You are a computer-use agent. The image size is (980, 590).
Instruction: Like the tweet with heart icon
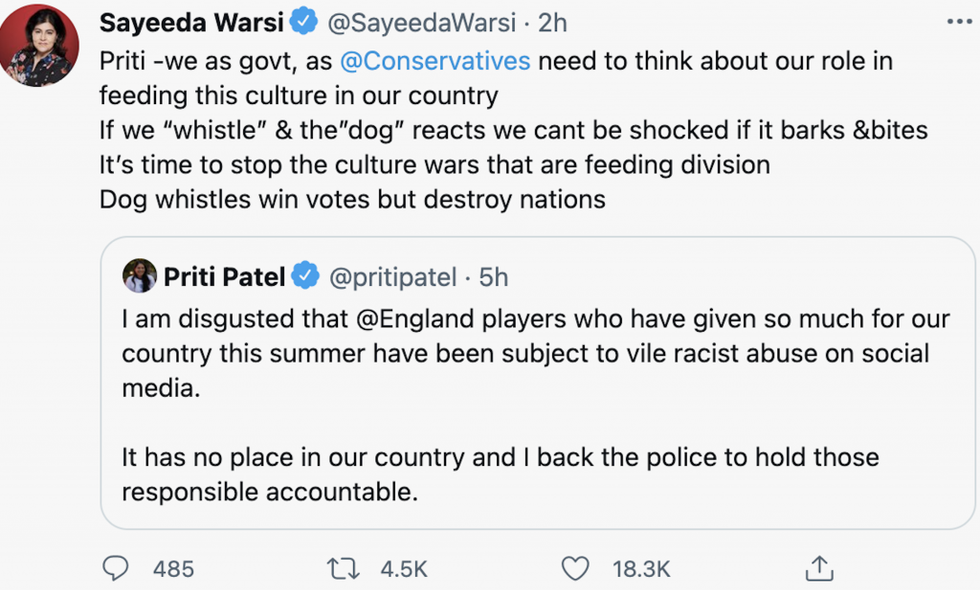pyautogui.click(x=574, y=569)
